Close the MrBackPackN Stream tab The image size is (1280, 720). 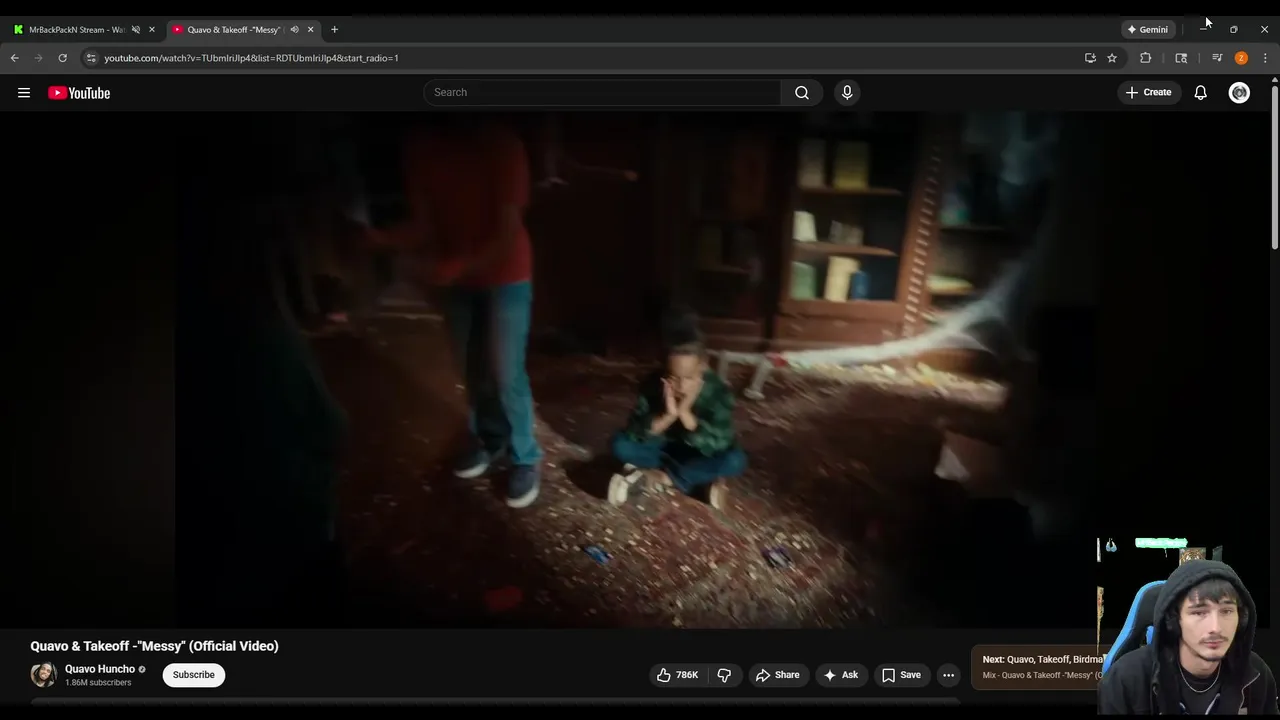(152, 30)
